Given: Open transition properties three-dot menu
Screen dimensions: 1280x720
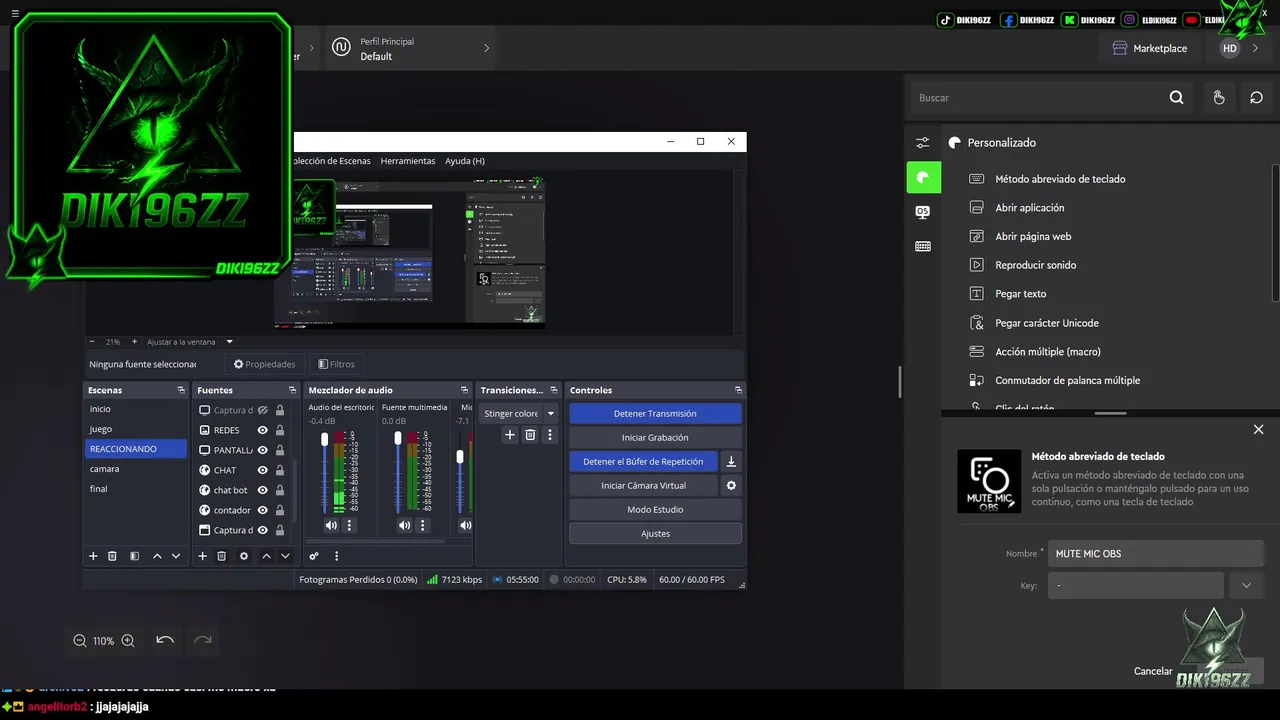Looking at the screenshot, I should pyautogui.click(x=549, y=435).
